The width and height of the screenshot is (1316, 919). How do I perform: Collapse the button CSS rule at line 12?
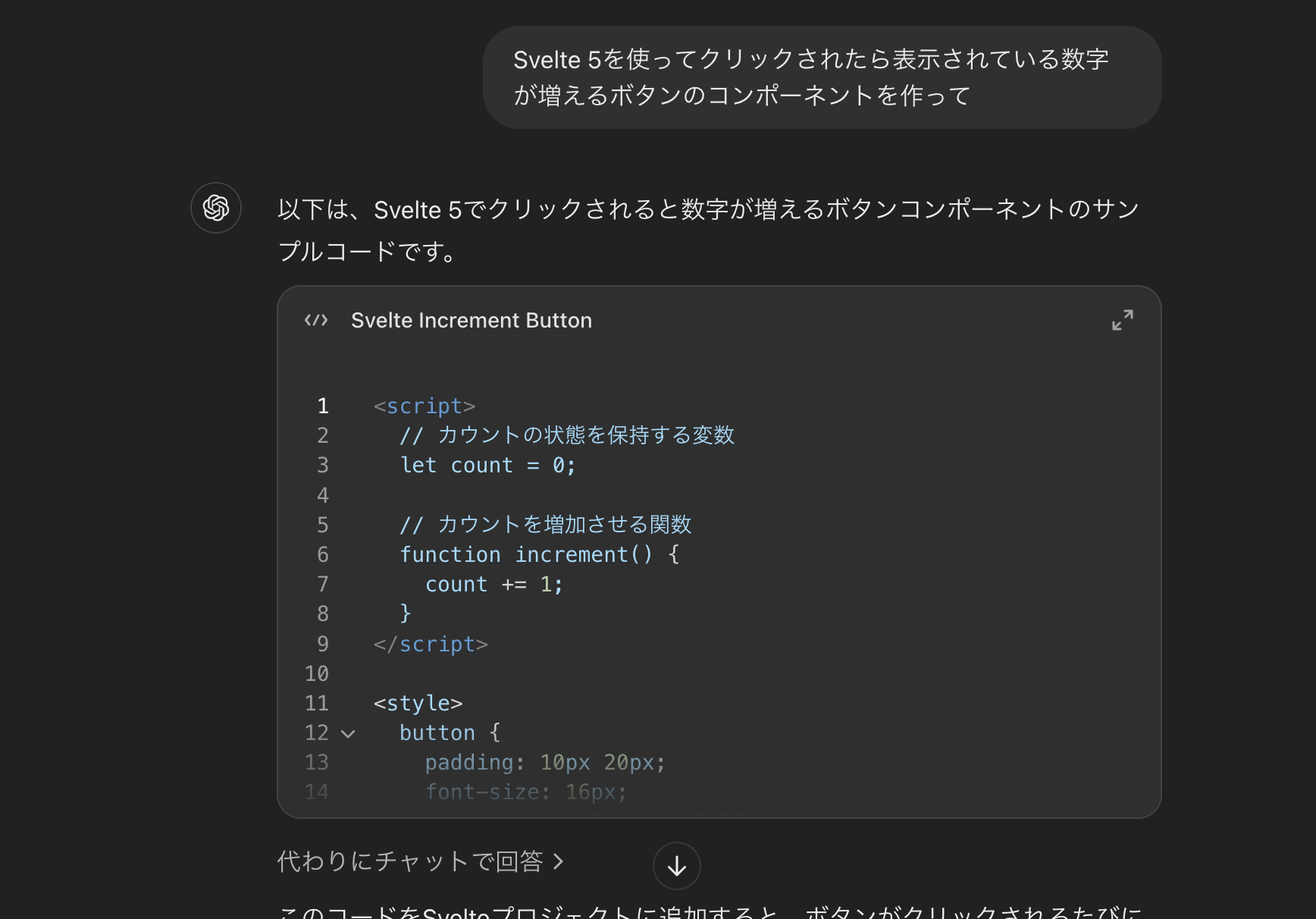348,732
